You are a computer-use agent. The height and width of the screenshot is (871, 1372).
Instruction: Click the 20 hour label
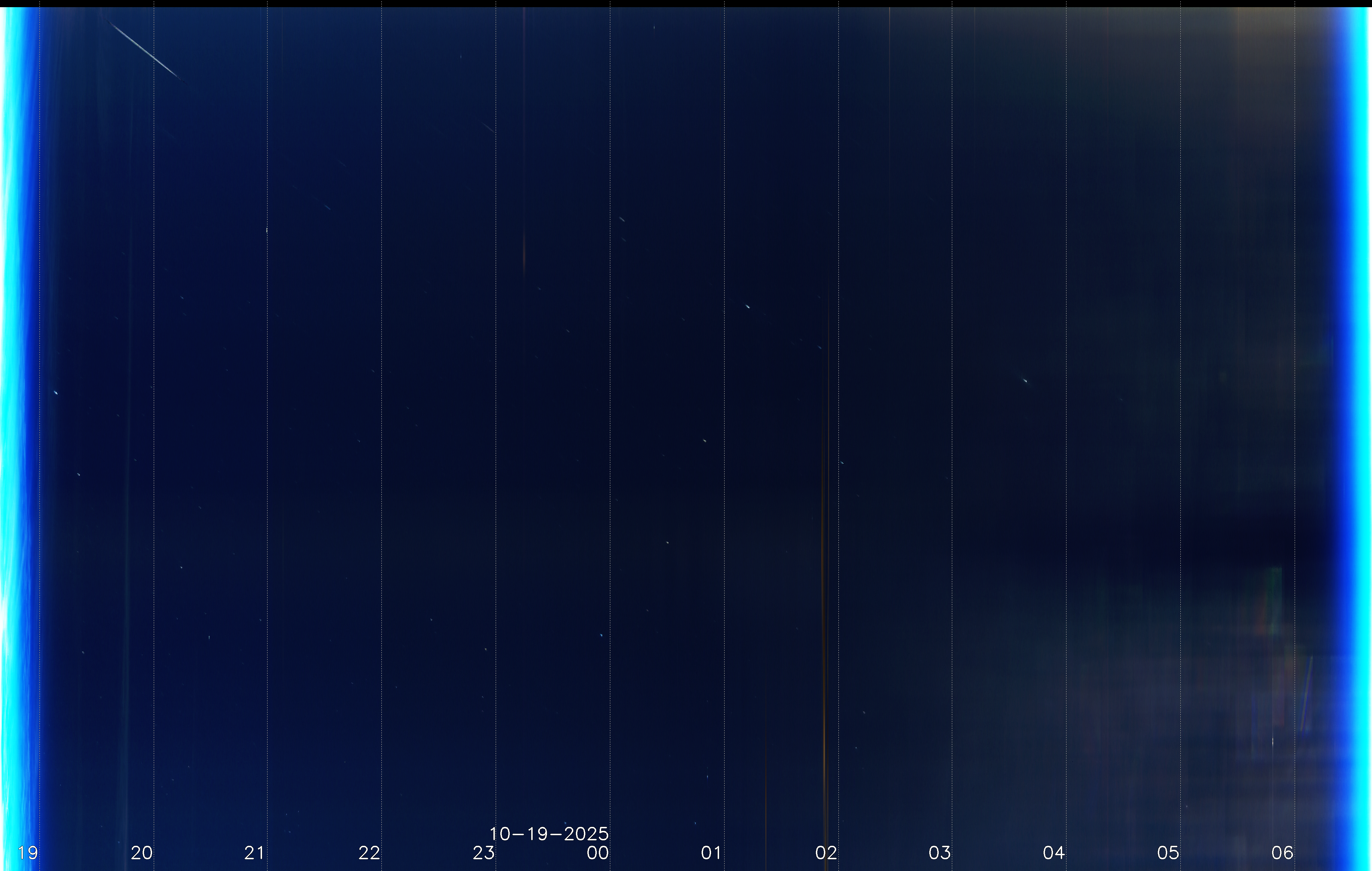point(141,853)
